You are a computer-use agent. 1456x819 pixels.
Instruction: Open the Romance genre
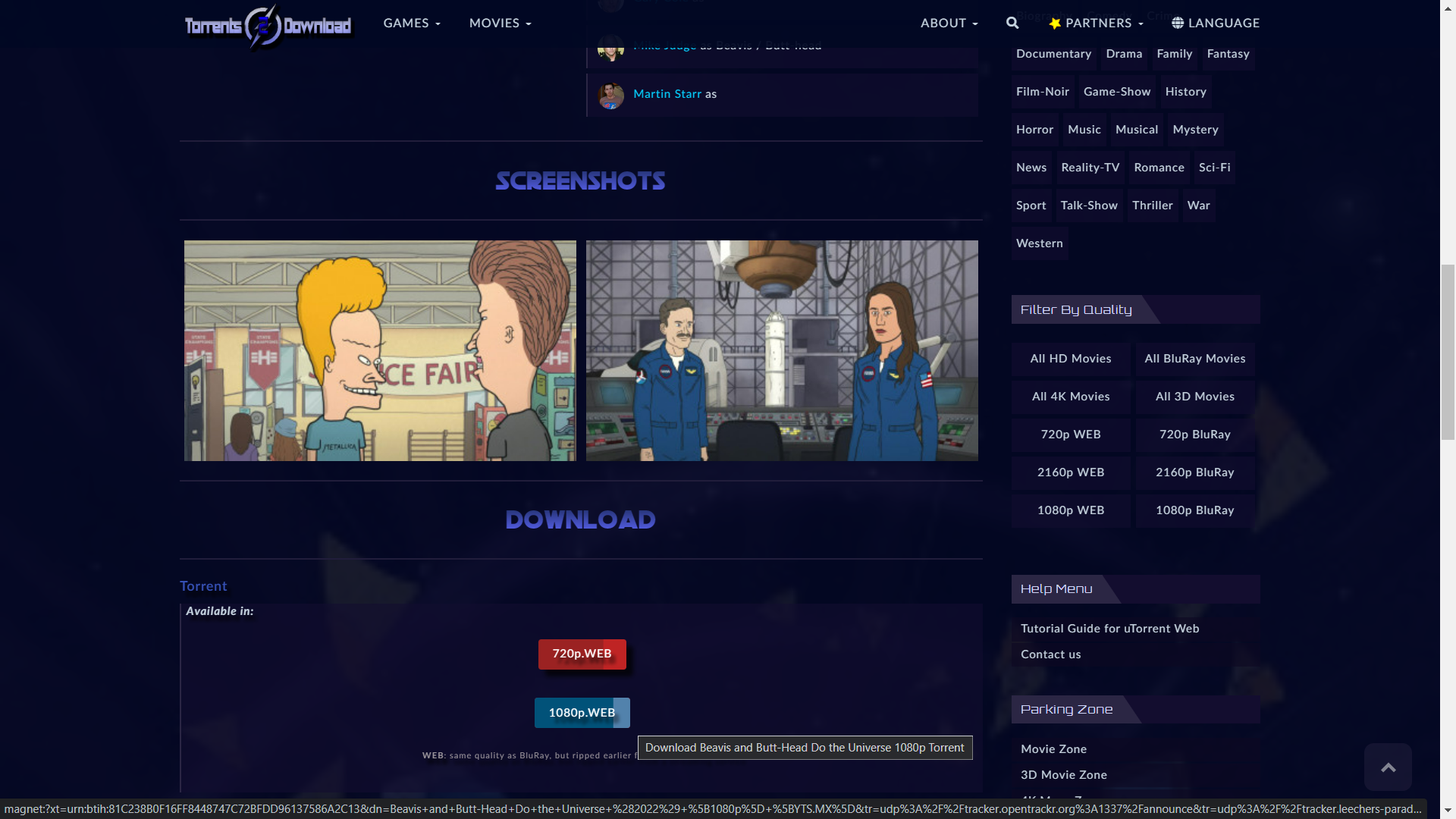click(x=1159, y=168)
